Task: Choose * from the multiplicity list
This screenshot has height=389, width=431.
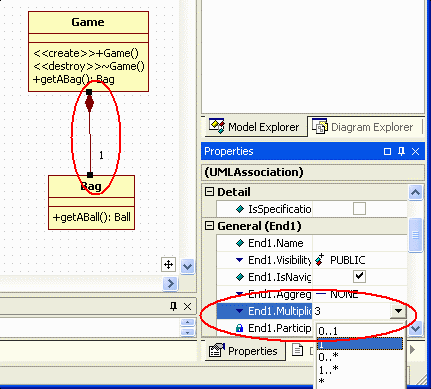Action: tap(360, 382)
